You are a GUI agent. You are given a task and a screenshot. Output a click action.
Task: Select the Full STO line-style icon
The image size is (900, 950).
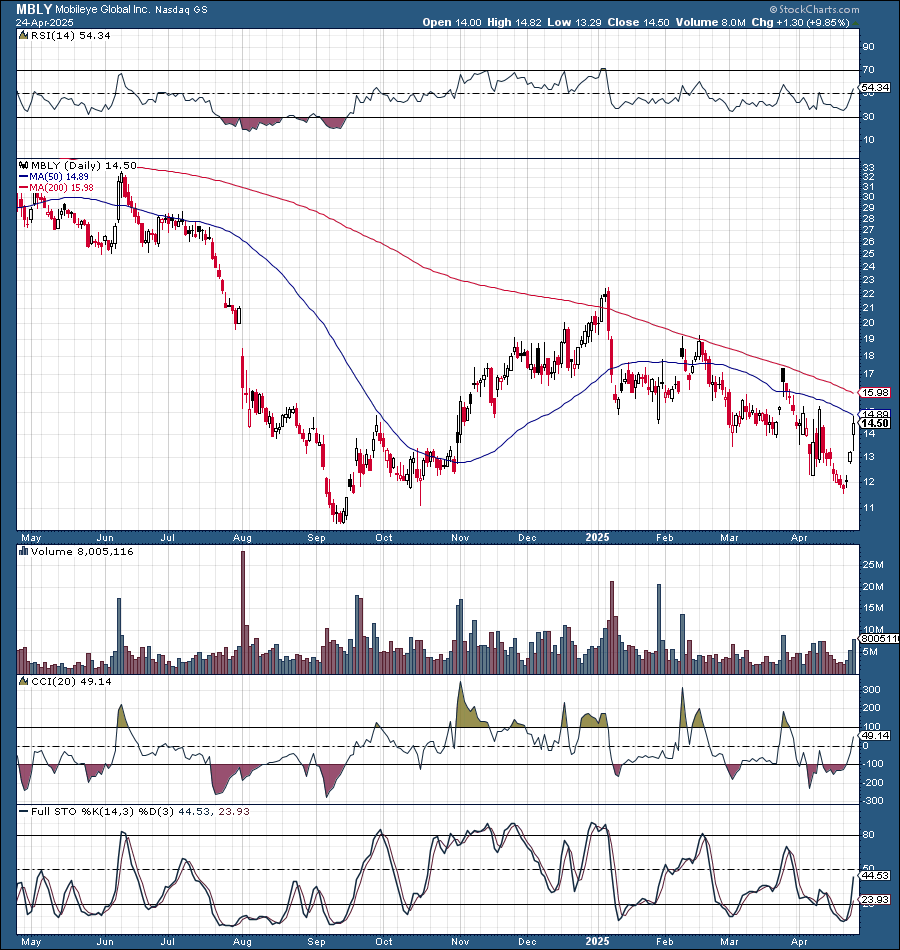22,812
